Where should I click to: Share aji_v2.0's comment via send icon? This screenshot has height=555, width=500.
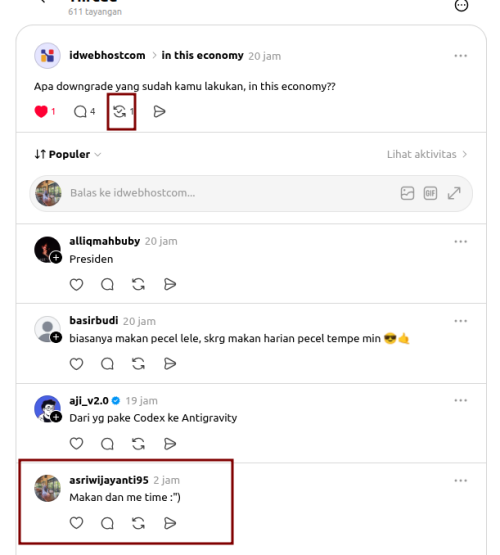pyautogui.click(x=170, y=444)
